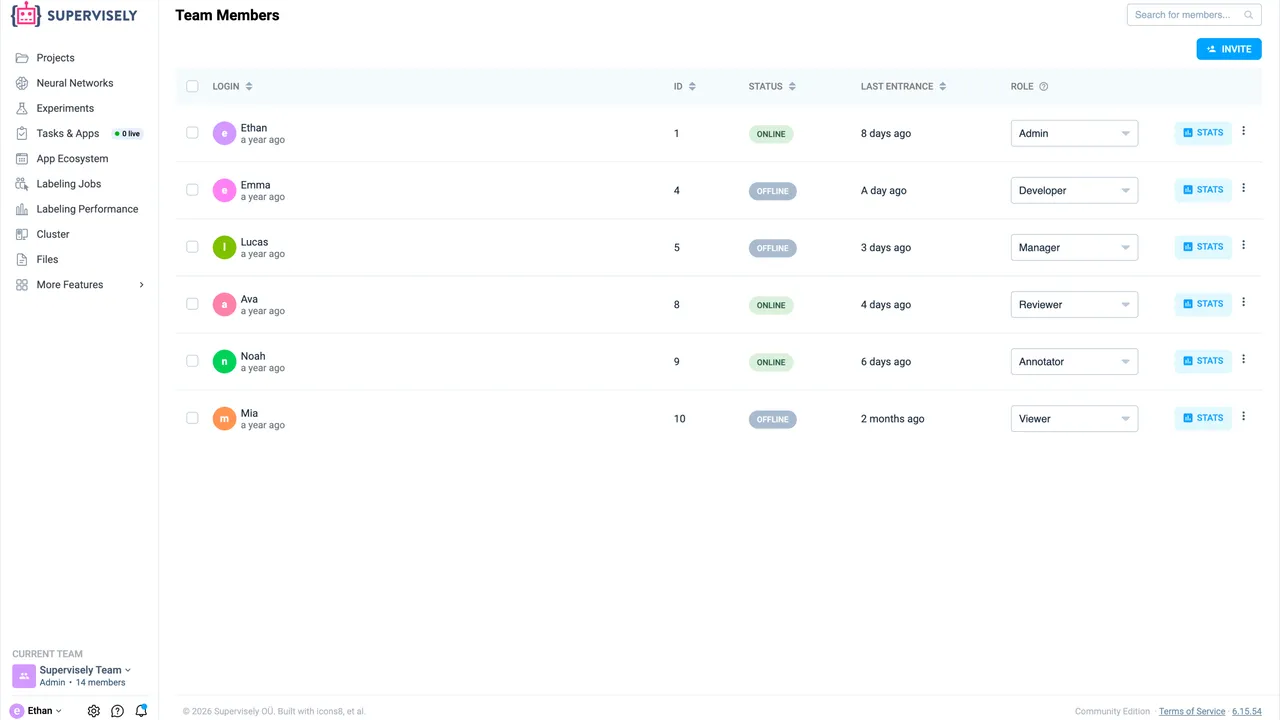
Task: Select the checkbox for Mia
Action: (x=192, y=418)
